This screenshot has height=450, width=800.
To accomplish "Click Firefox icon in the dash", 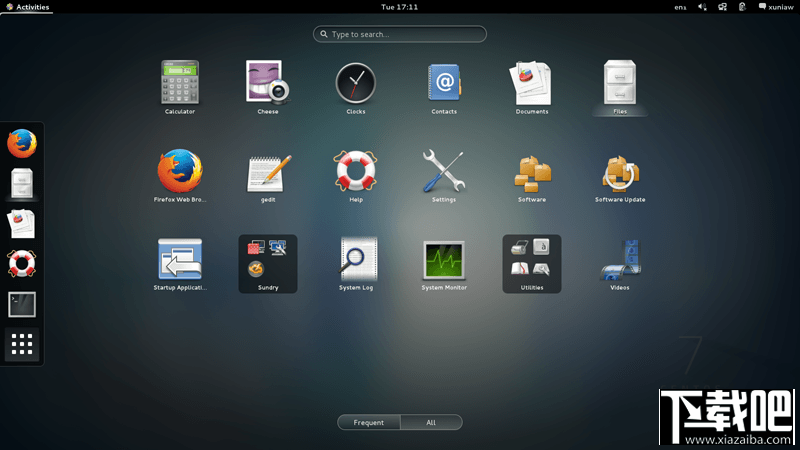I will coord(22,143).
